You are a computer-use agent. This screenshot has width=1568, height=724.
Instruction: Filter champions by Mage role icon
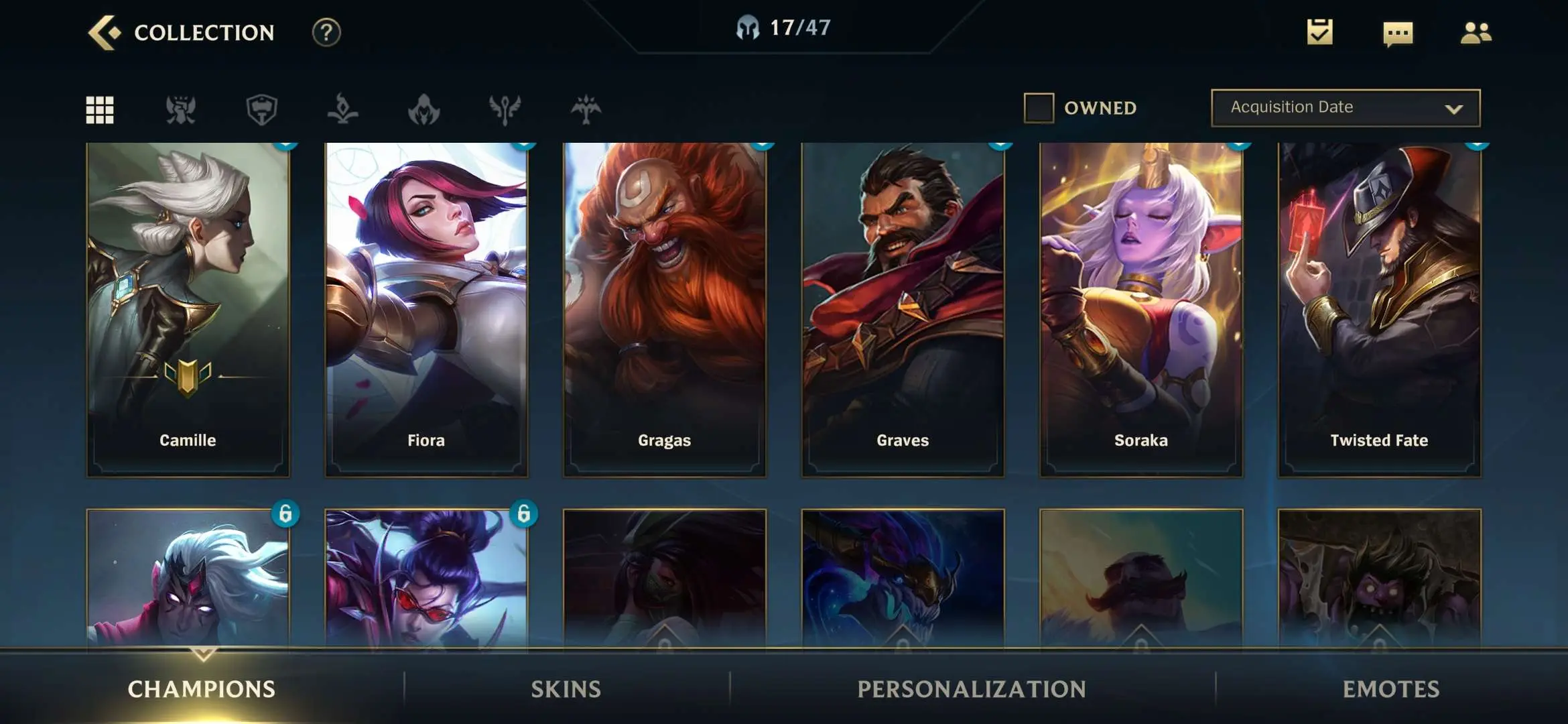342,109
